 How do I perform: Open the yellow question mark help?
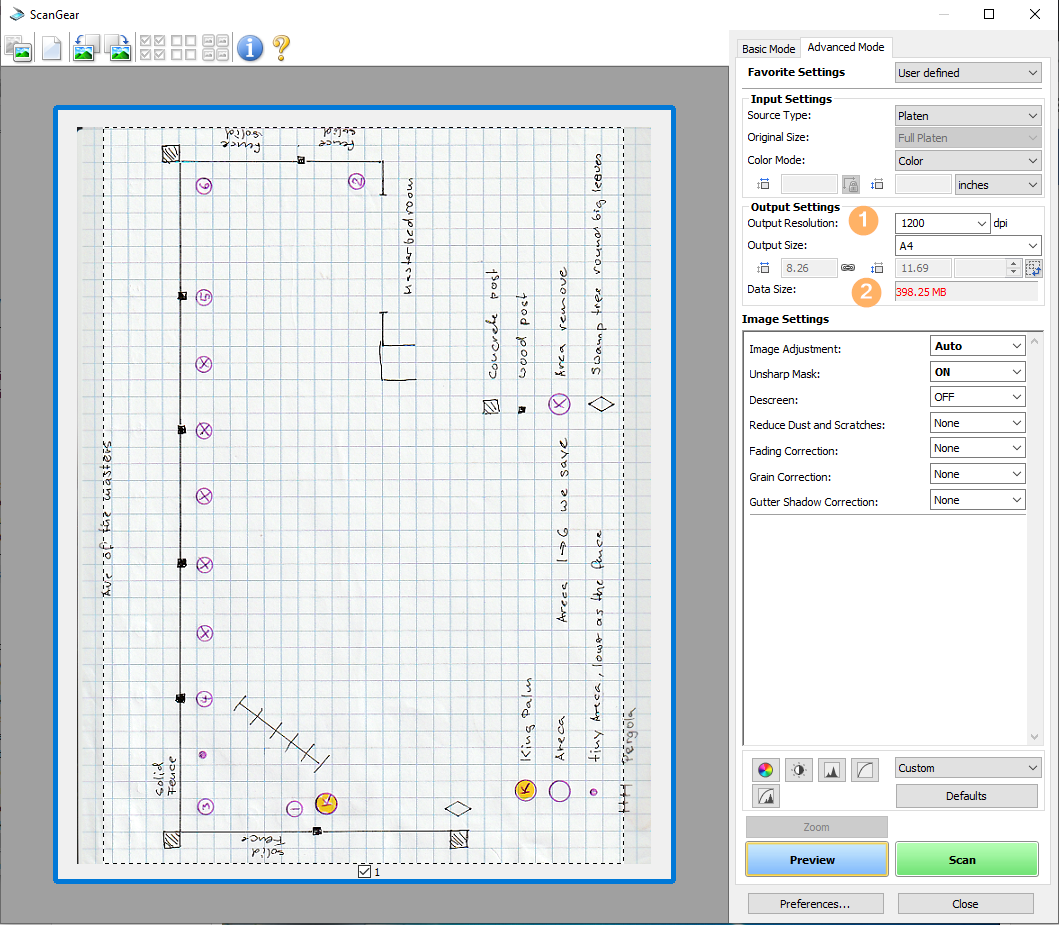click(x=281, y=48)
